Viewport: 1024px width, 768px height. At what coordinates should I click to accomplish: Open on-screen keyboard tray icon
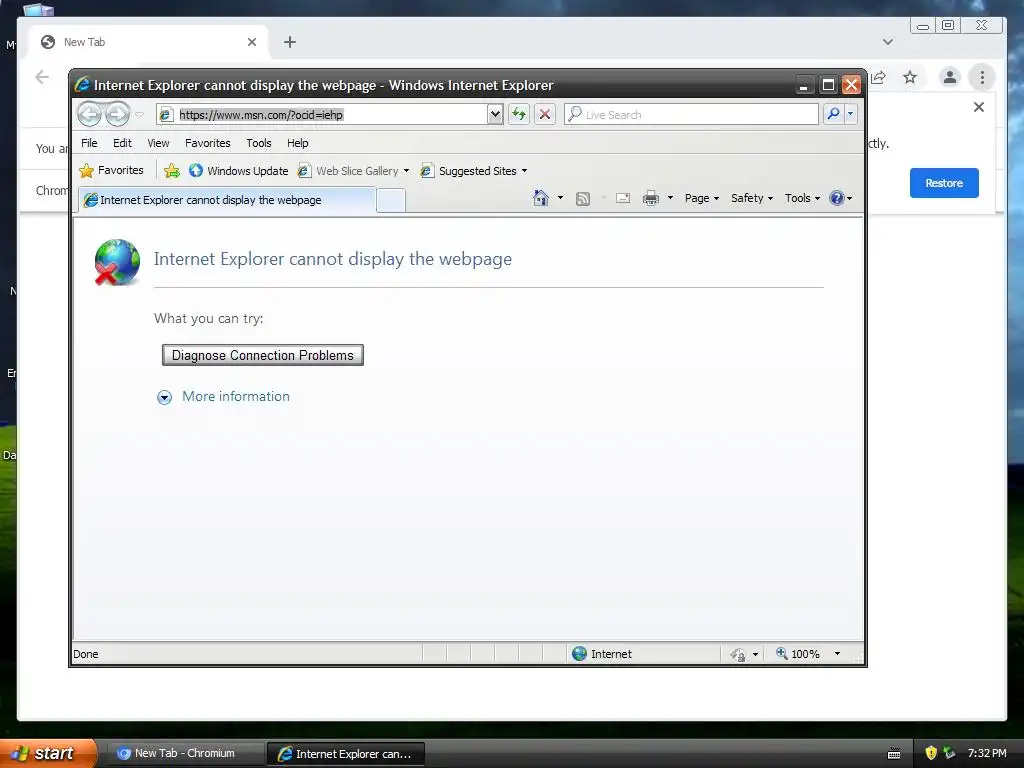pyautogui.click(x=894, y=754)
